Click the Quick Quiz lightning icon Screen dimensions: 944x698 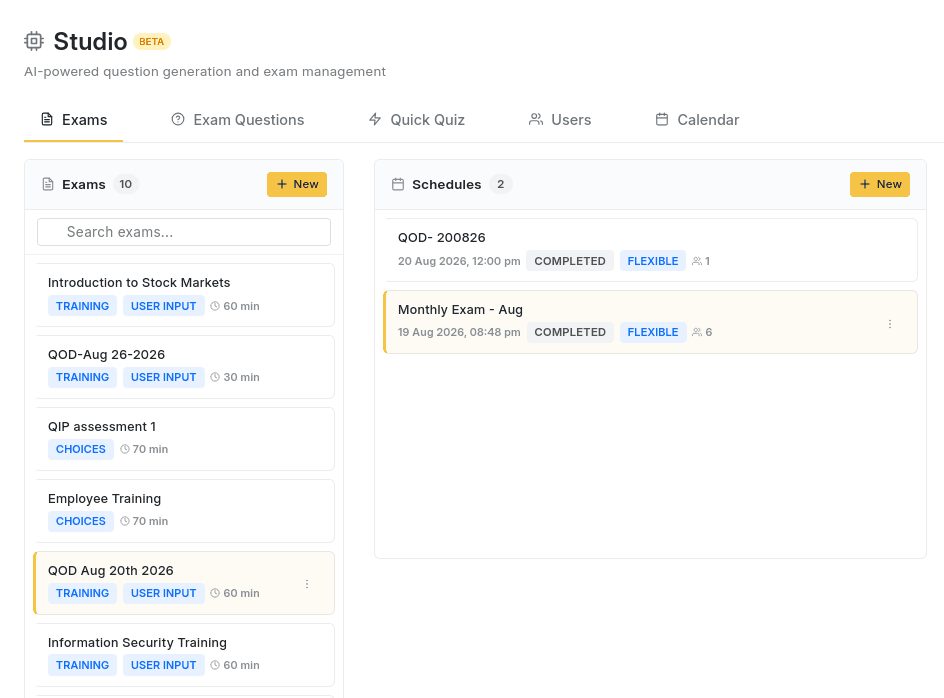pyautogui.click(x=375, y=119)
